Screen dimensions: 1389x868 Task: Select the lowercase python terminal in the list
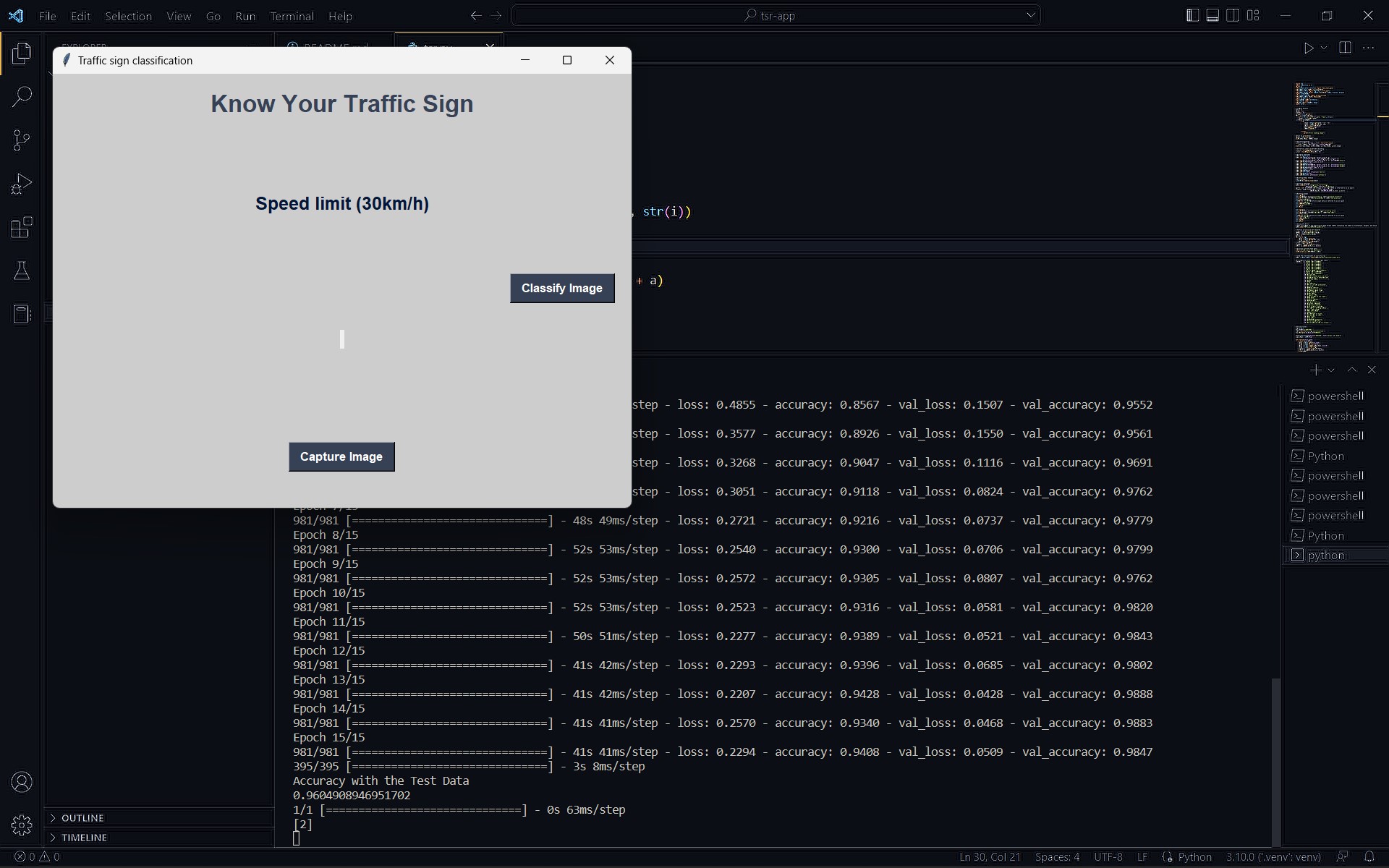1326,556
